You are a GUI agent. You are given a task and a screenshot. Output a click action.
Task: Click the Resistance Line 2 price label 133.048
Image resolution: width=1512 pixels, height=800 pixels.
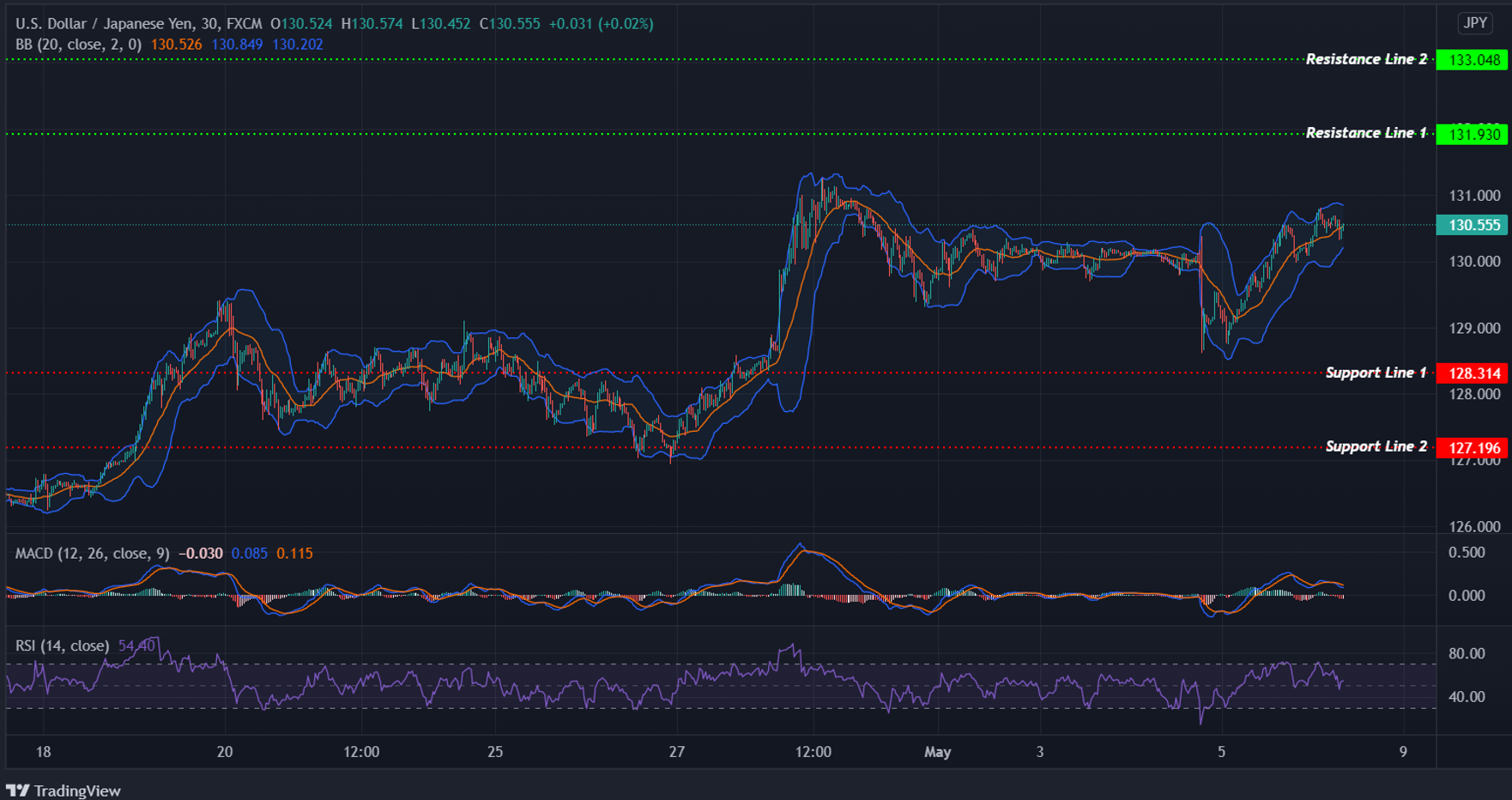(1473, 59)
